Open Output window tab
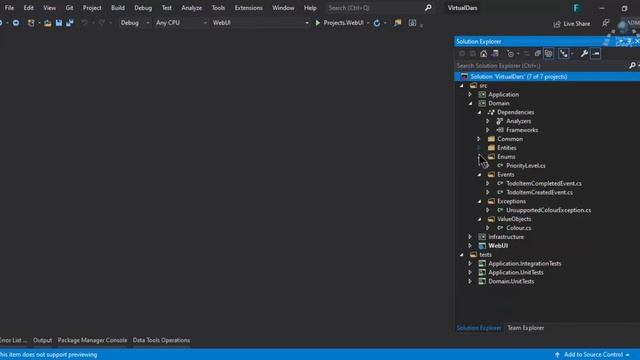 coord(42,340)
